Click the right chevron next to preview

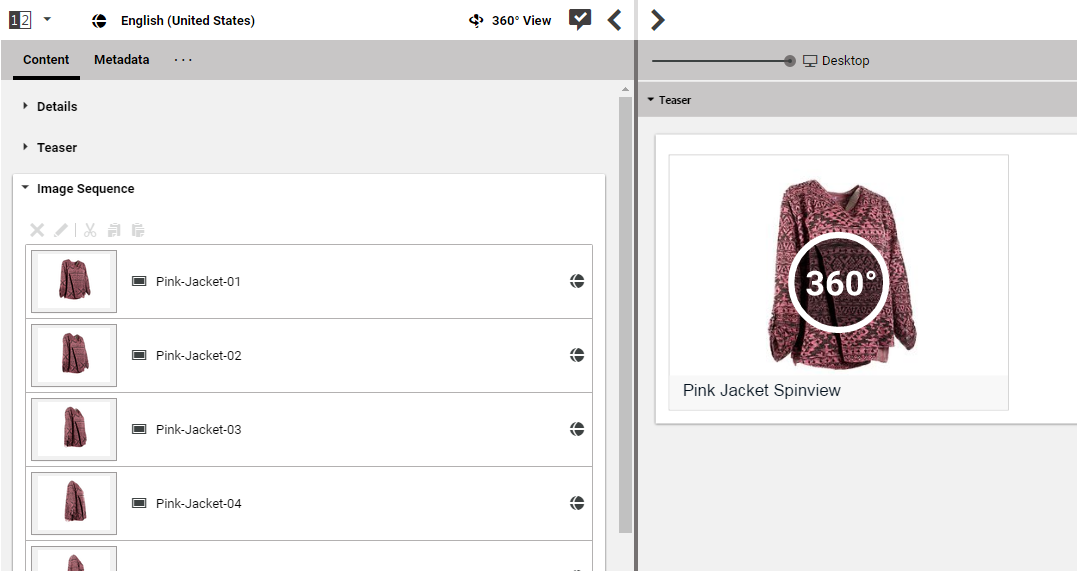(657, 20)
